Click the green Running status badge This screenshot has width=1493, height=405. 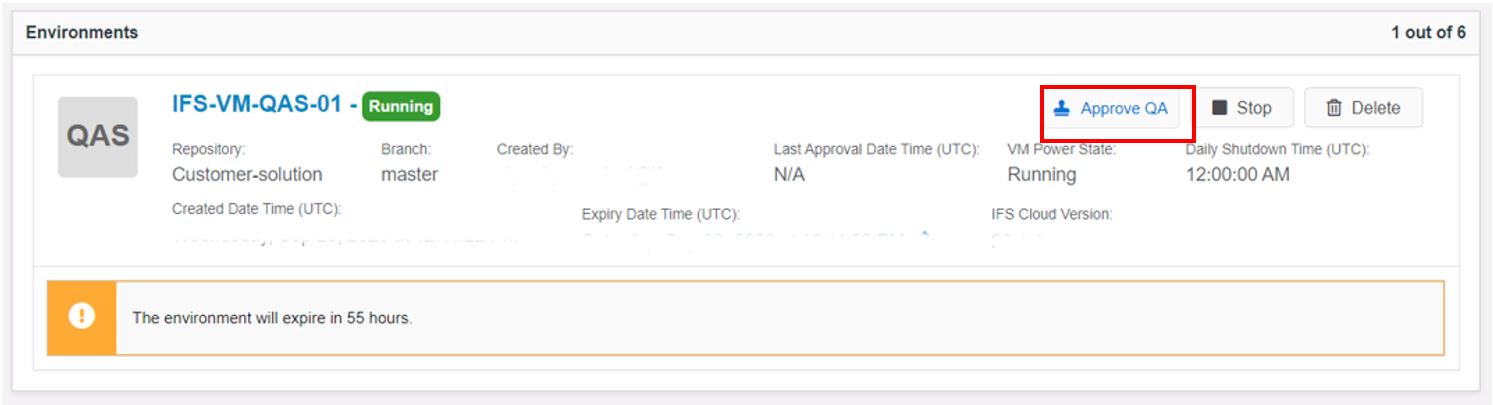pos(401,106)
